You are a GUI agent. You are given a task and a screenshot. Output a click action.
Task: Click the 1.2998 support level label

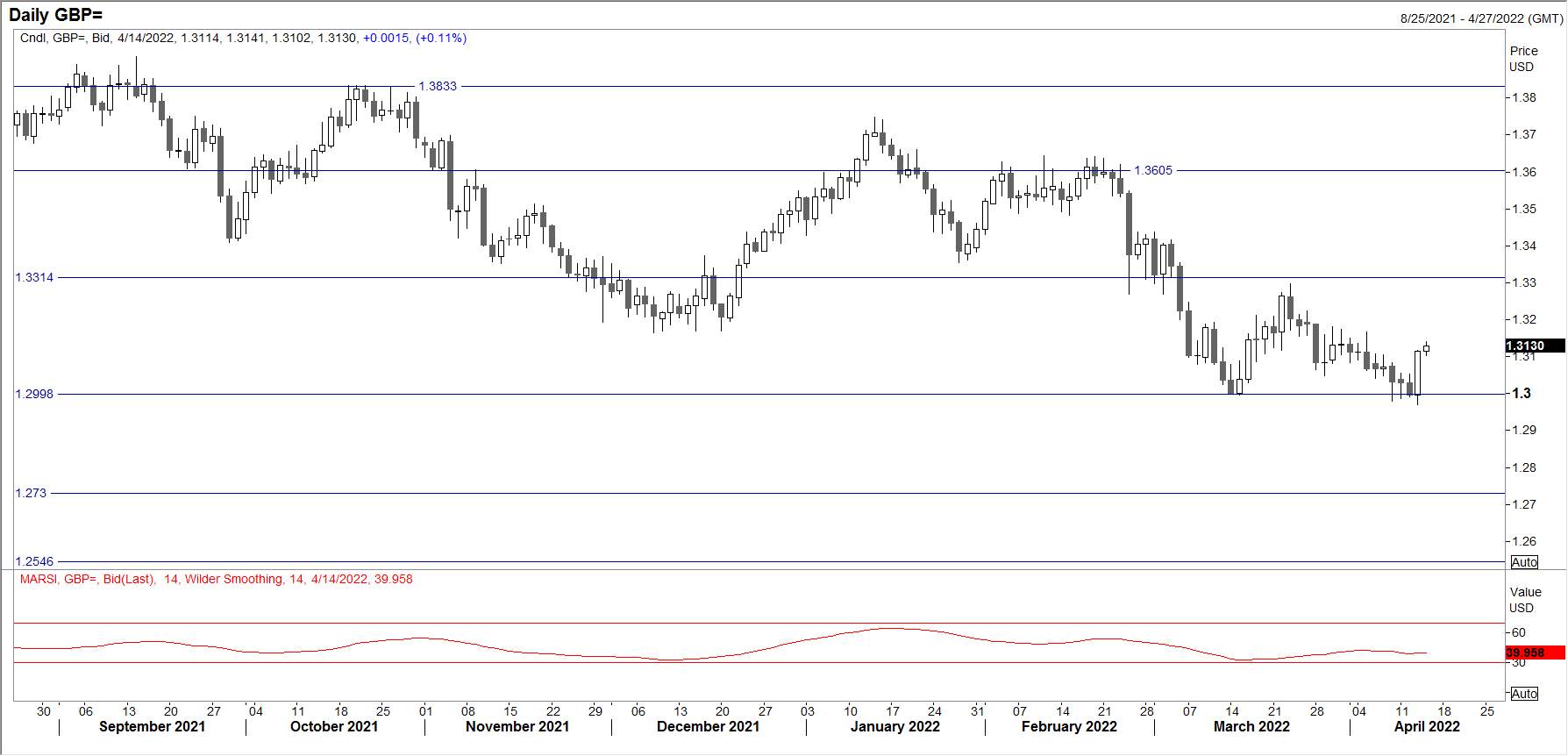coord(34,394)
